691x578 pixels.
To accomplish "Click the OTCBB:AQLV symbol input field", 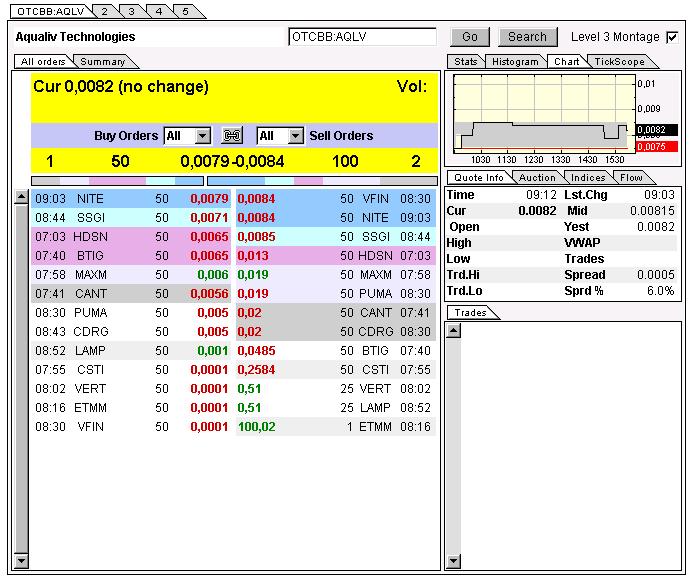I will (362, 37).
